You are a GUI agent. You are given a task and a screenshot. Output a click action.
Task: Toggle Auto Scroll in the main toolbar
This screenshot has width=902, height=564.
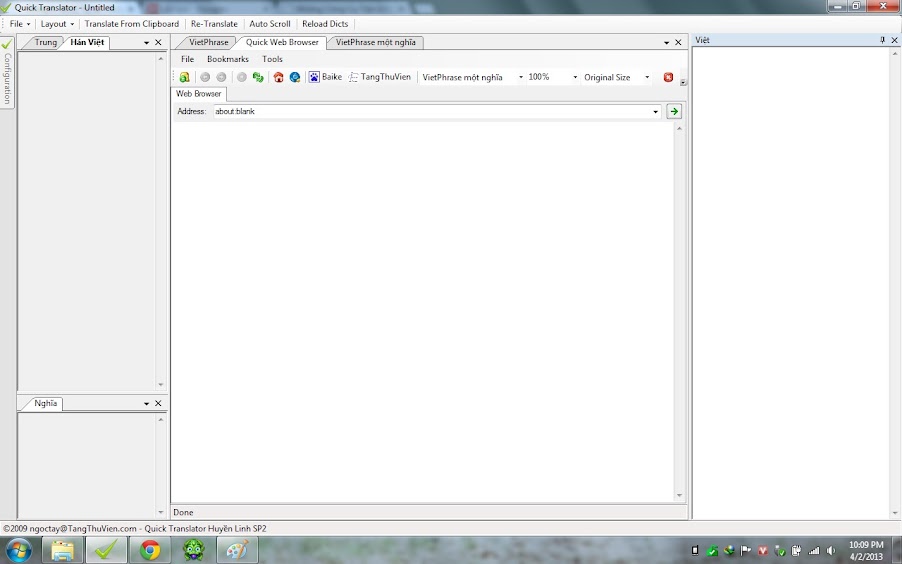coord(270,24)
